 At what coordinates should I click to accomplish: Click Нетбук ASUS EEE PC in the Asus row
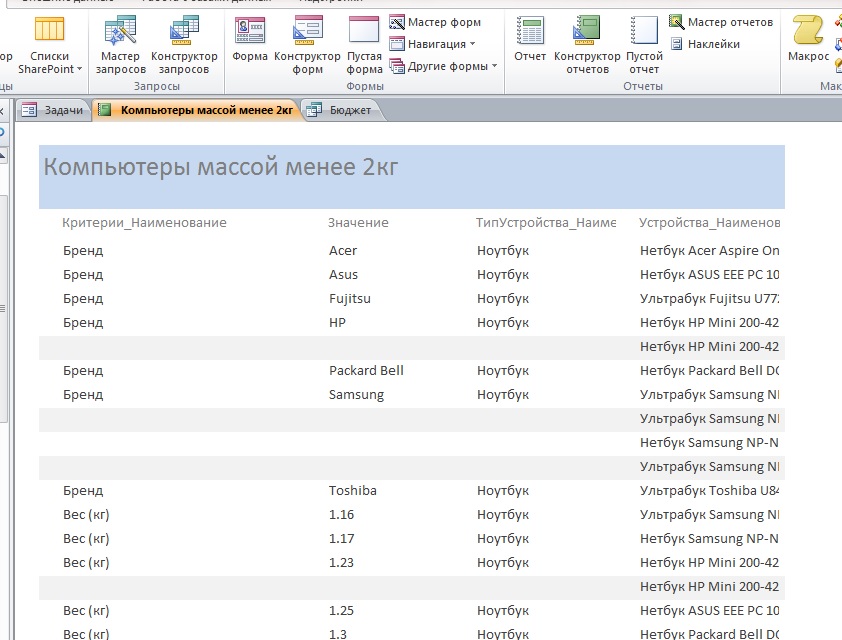709,275
